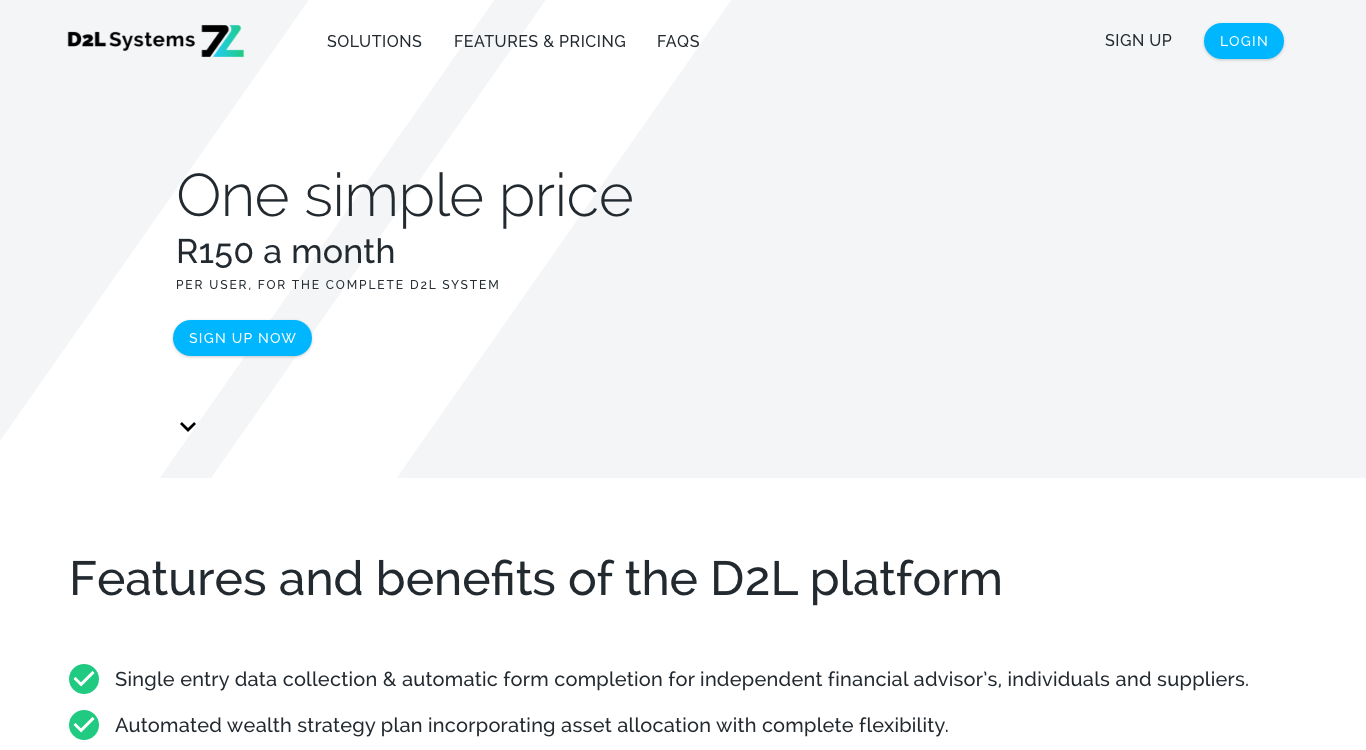1366x750 pixels.
Task: Click the black and green logo emblem
Action: [x=222, y=41]
